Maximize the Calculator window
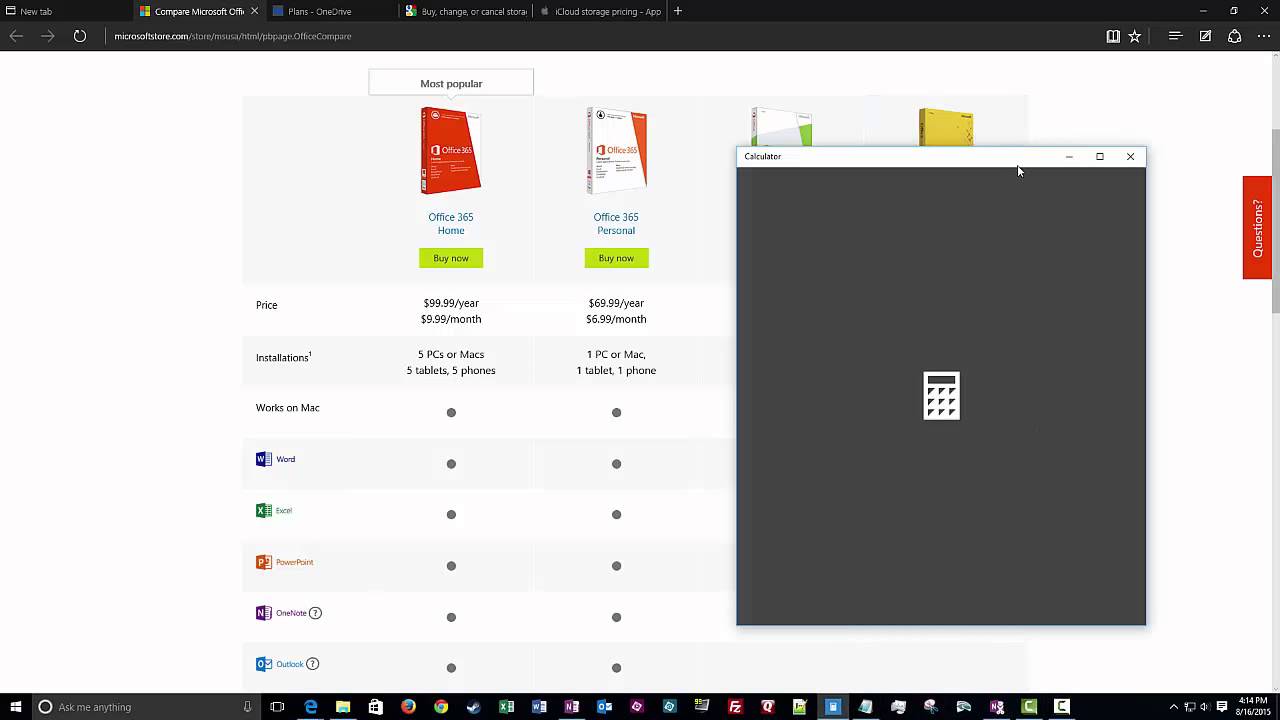This screenshot has height=720, width=1280. click(1100, 156)
